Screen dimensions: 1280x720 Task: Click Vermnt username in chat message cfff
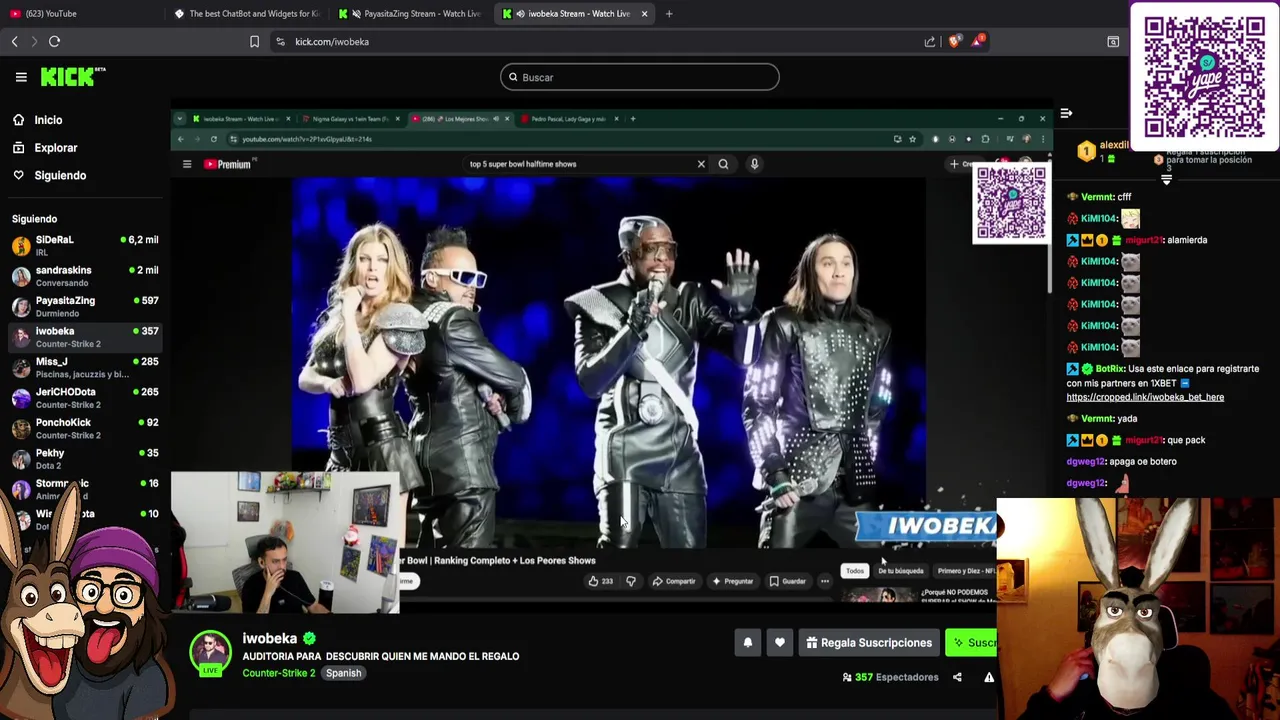[x=1097, y=197]
